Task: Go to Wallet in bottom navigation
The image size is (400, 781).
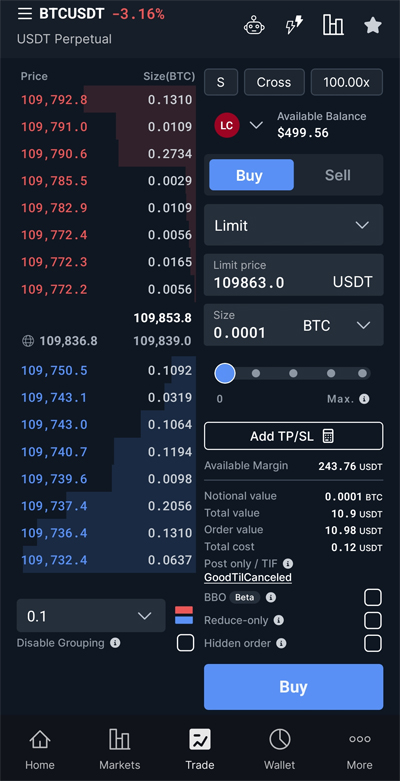Action: click(279, 749)
